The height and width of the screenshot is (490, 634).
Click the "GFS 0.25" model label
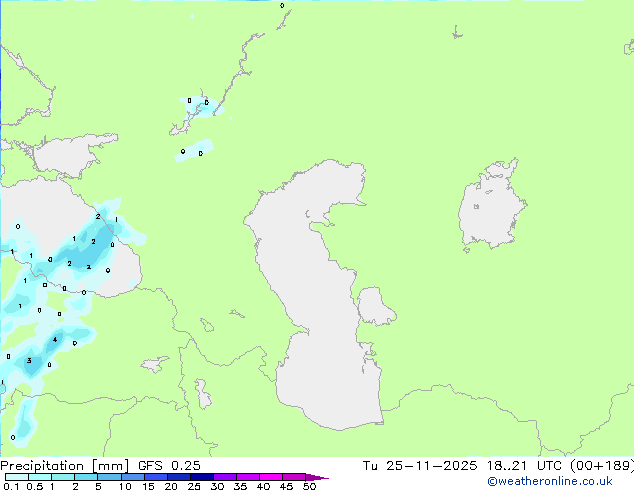coord(169,466)
